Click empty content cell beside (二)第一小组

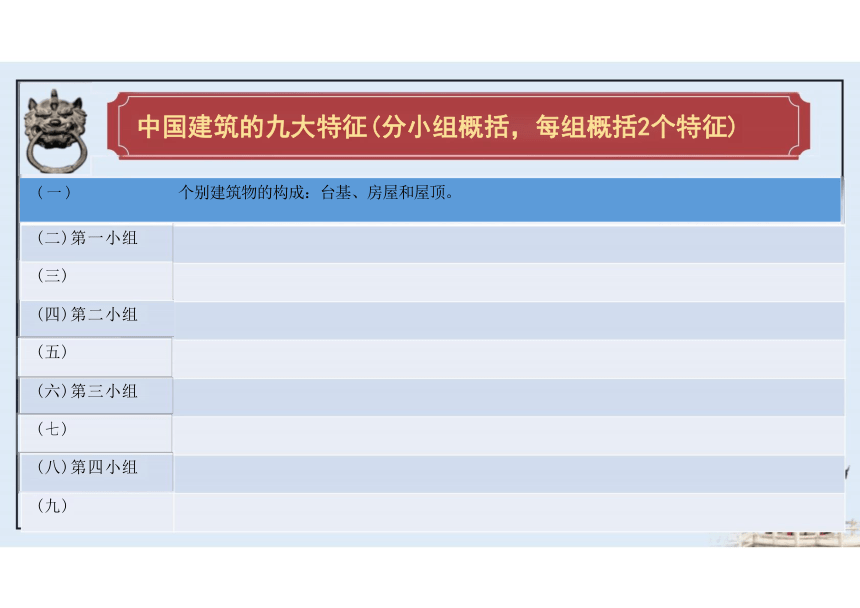pos(509,243)
